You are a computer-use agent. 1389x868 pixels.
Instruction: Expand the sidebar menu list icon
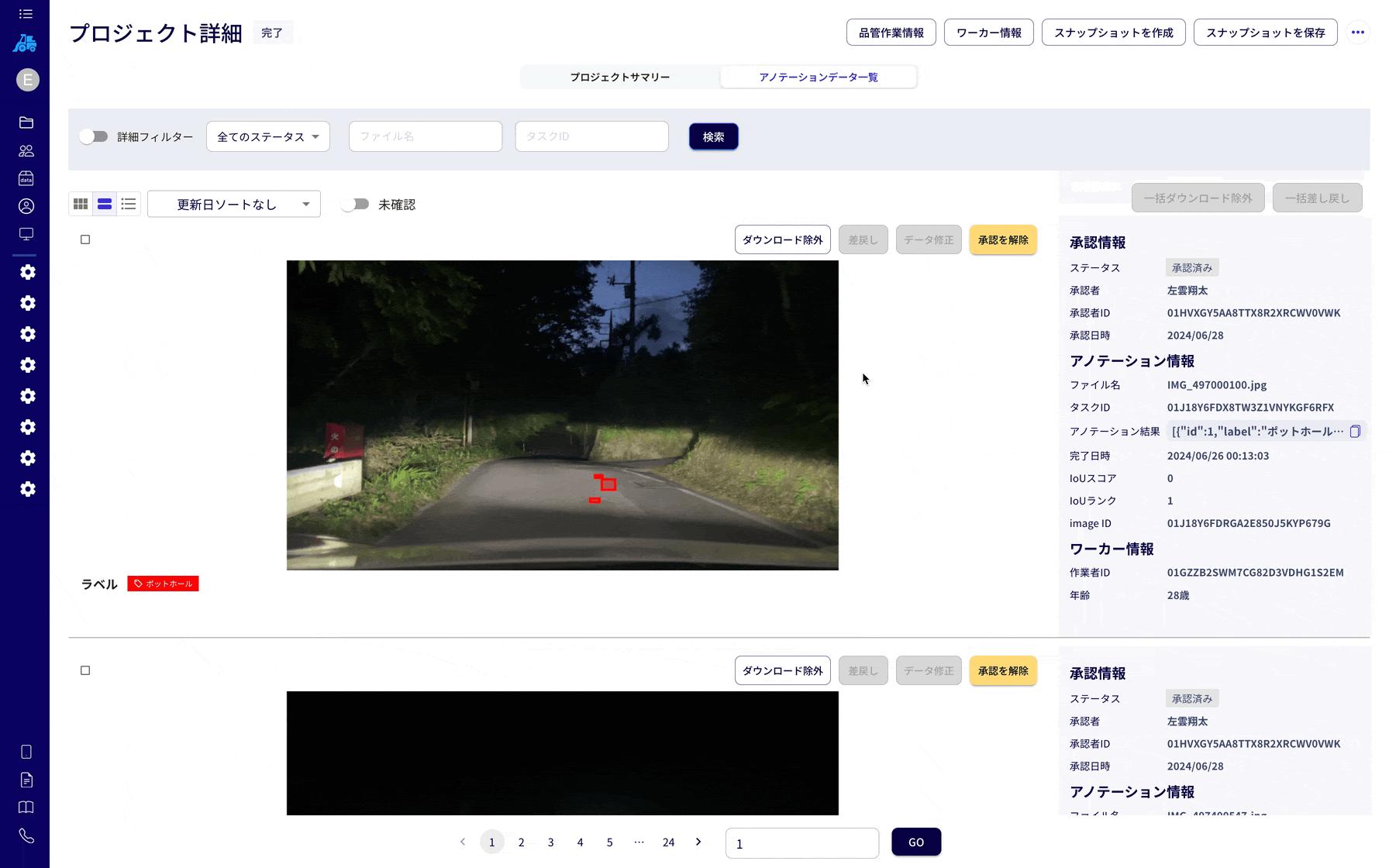coord(26,14)
